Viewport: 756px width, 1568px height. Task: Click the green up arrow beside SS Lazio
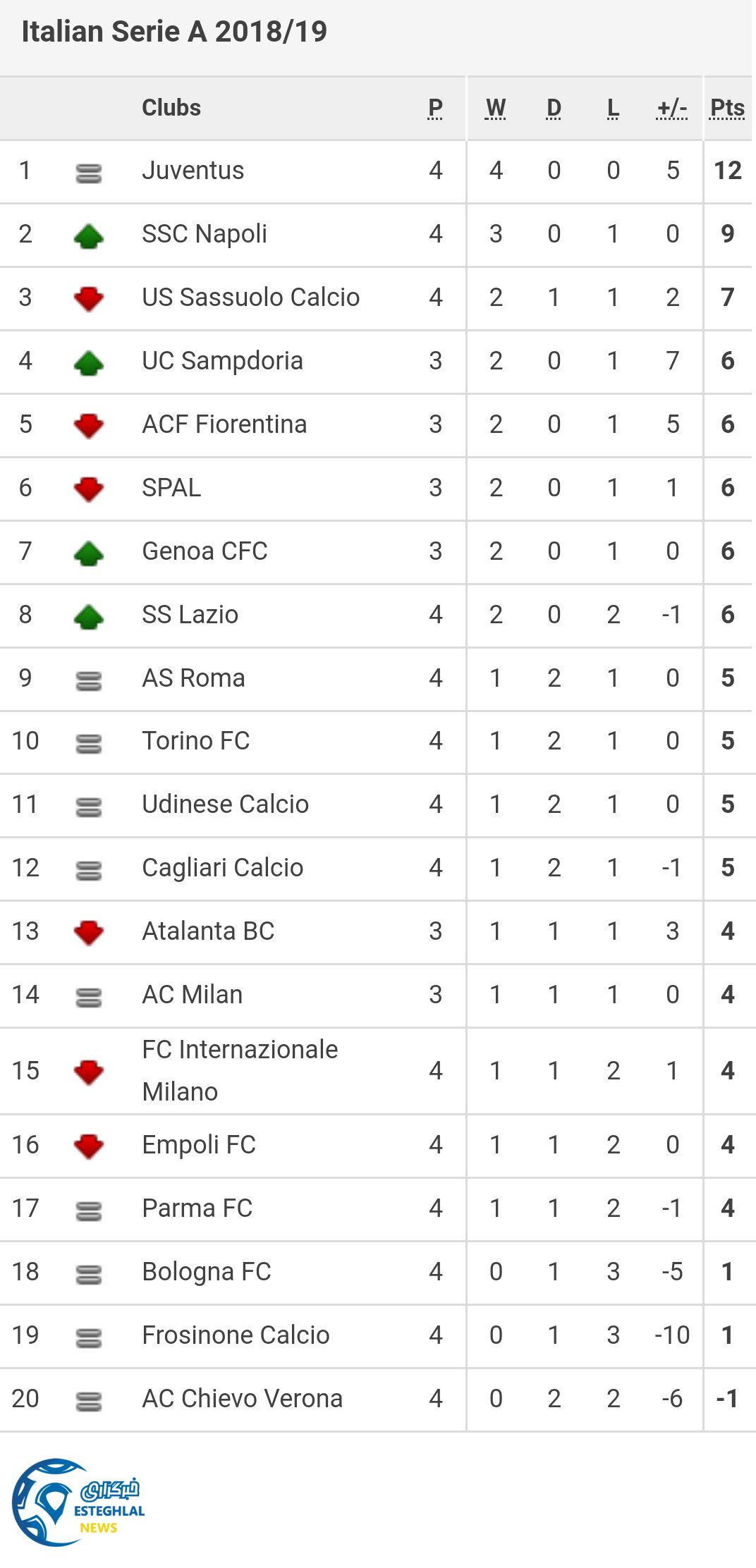point(89,617)
